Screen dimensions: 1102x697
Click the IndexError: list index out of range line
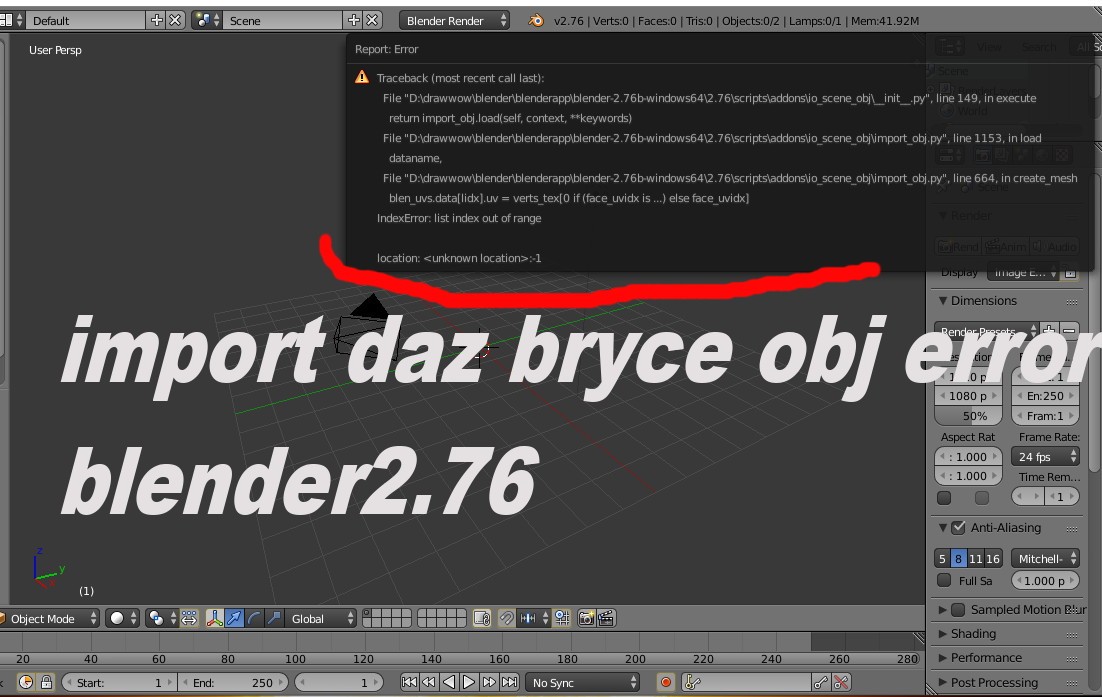[x=459, y=218]
